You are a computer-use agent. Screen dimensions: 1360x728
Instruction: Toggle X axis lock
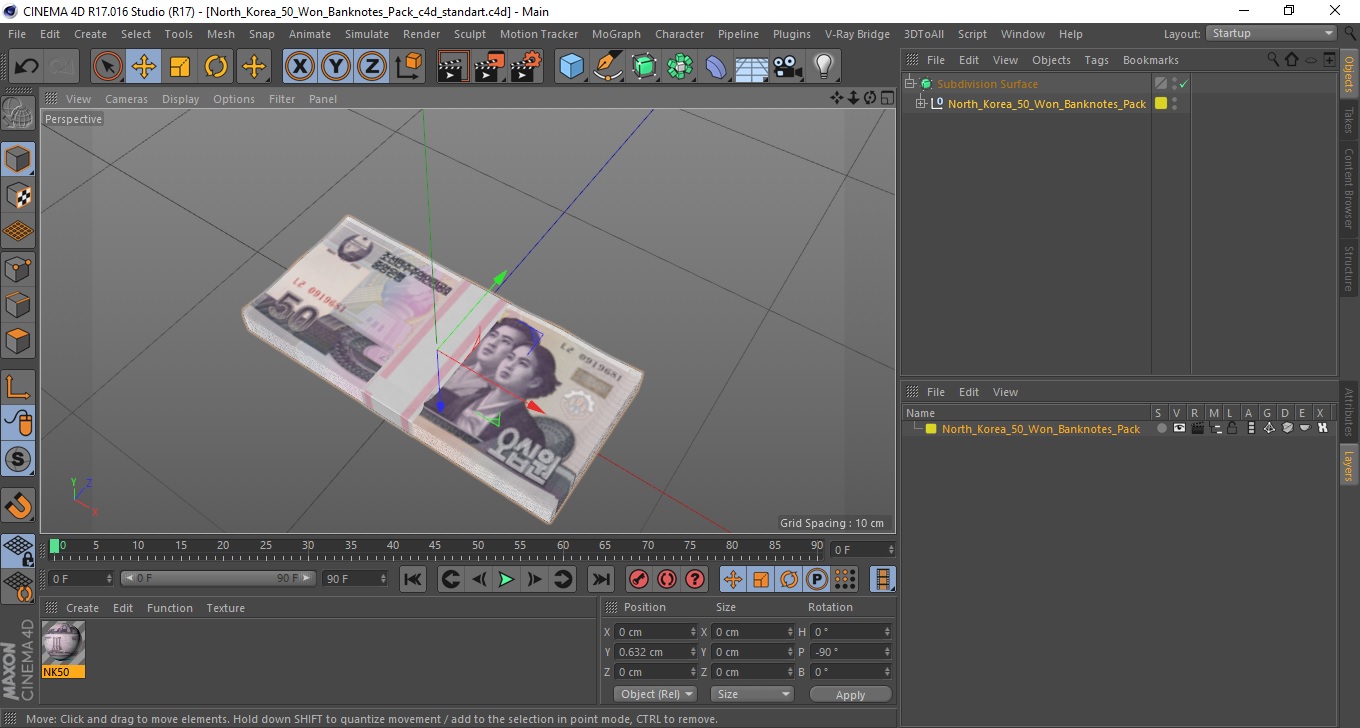pyautogui.click(x=300, y=67)
